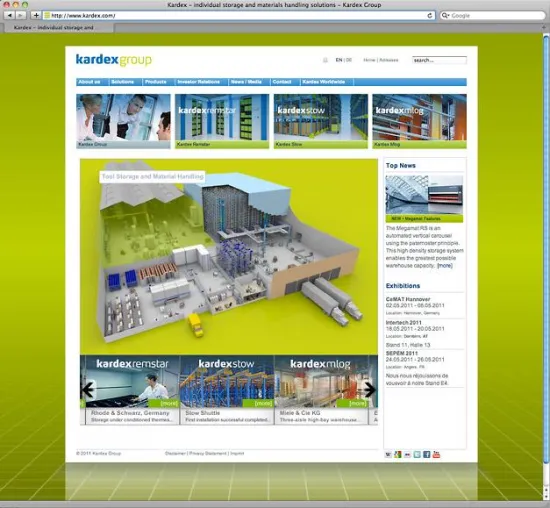The height and width of the screenshot is (508, 550).
Task: Click the Wikipedia icon in footer
Action: pos(388,455)
